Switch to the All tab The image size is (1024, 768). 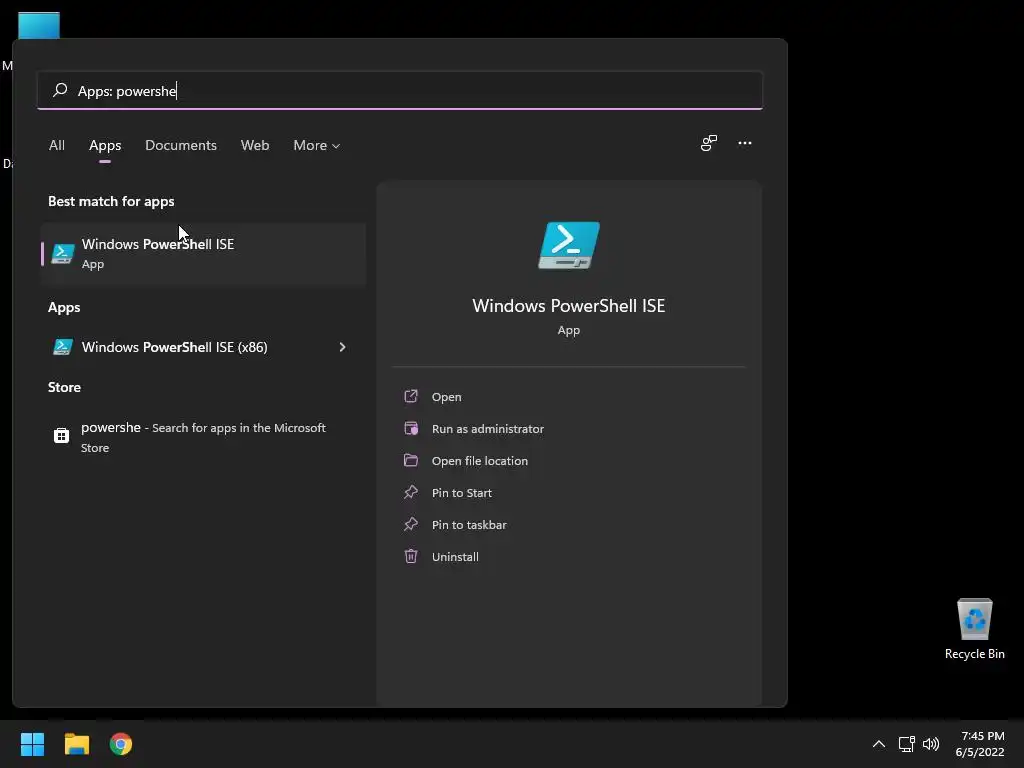[57, 146]
